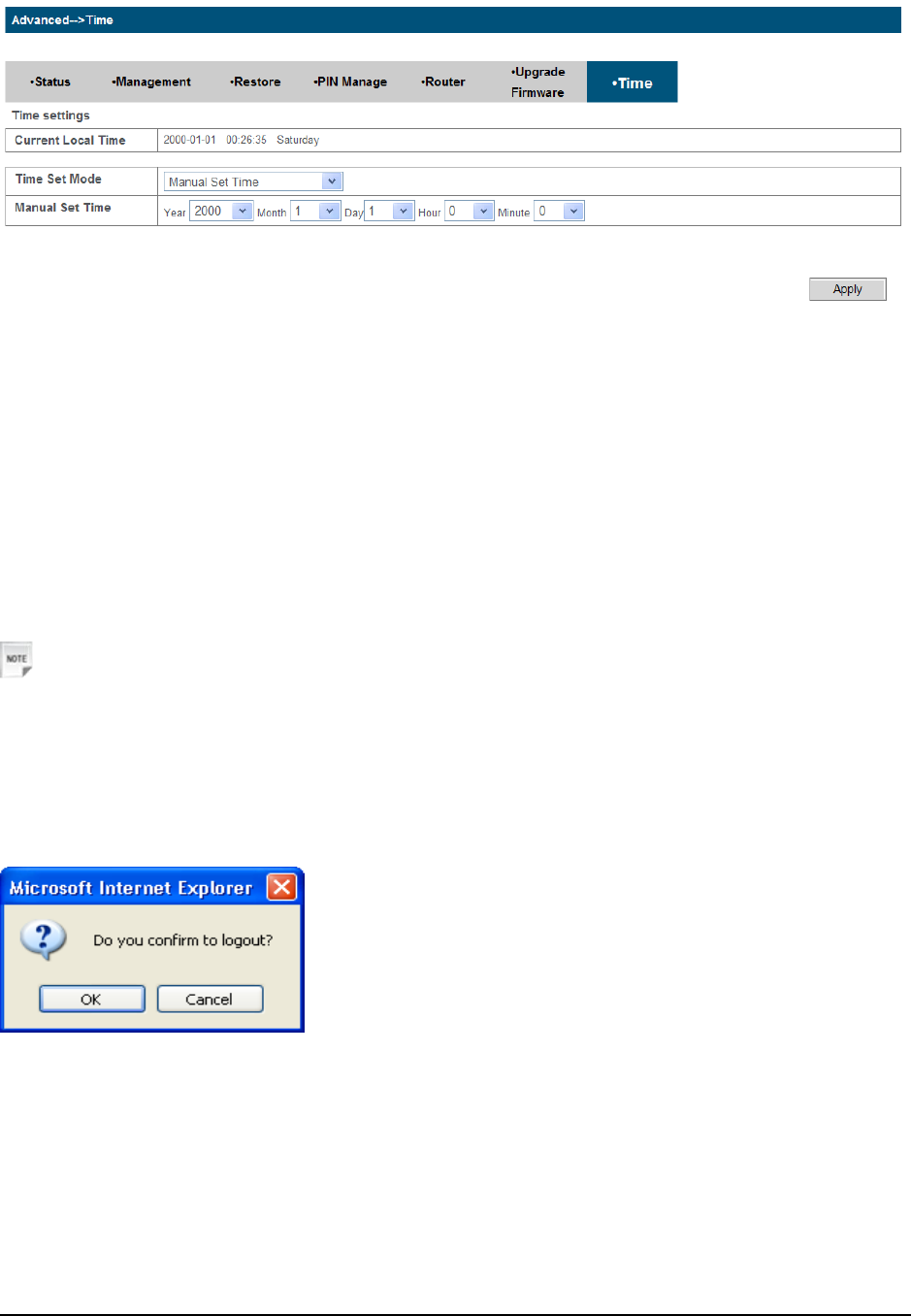Open the Minute dropdown
Image resolution: width=911 pixels, height=1316 pixels.
pos(560,211)
